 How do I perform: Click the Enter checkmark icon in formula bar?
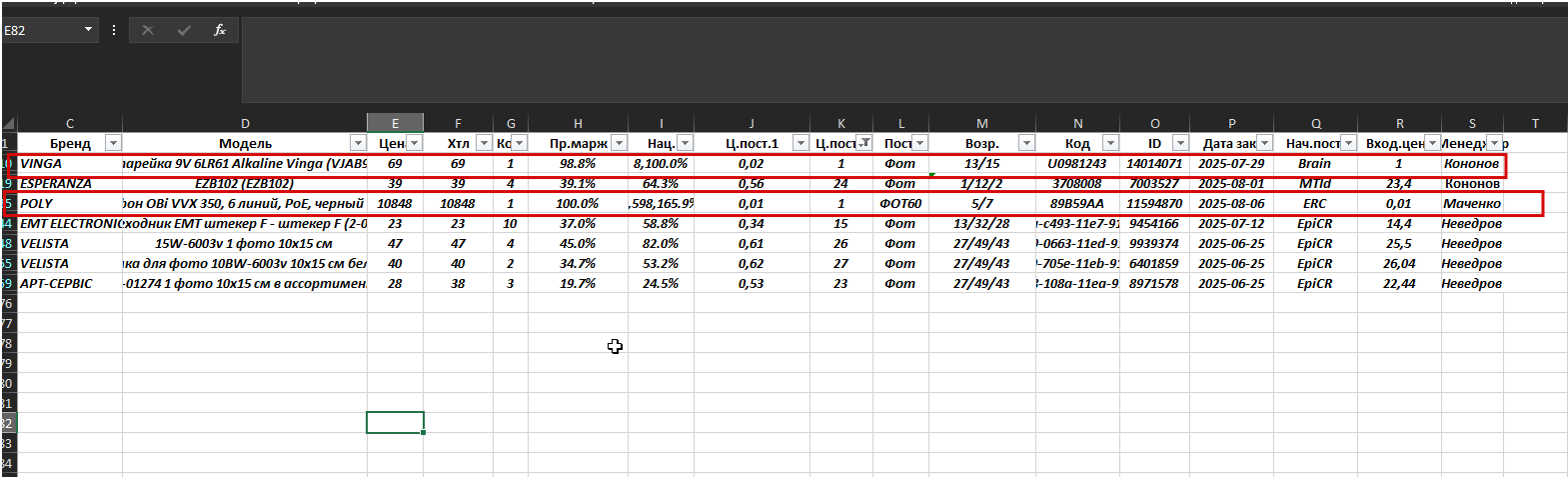[184, 30]
